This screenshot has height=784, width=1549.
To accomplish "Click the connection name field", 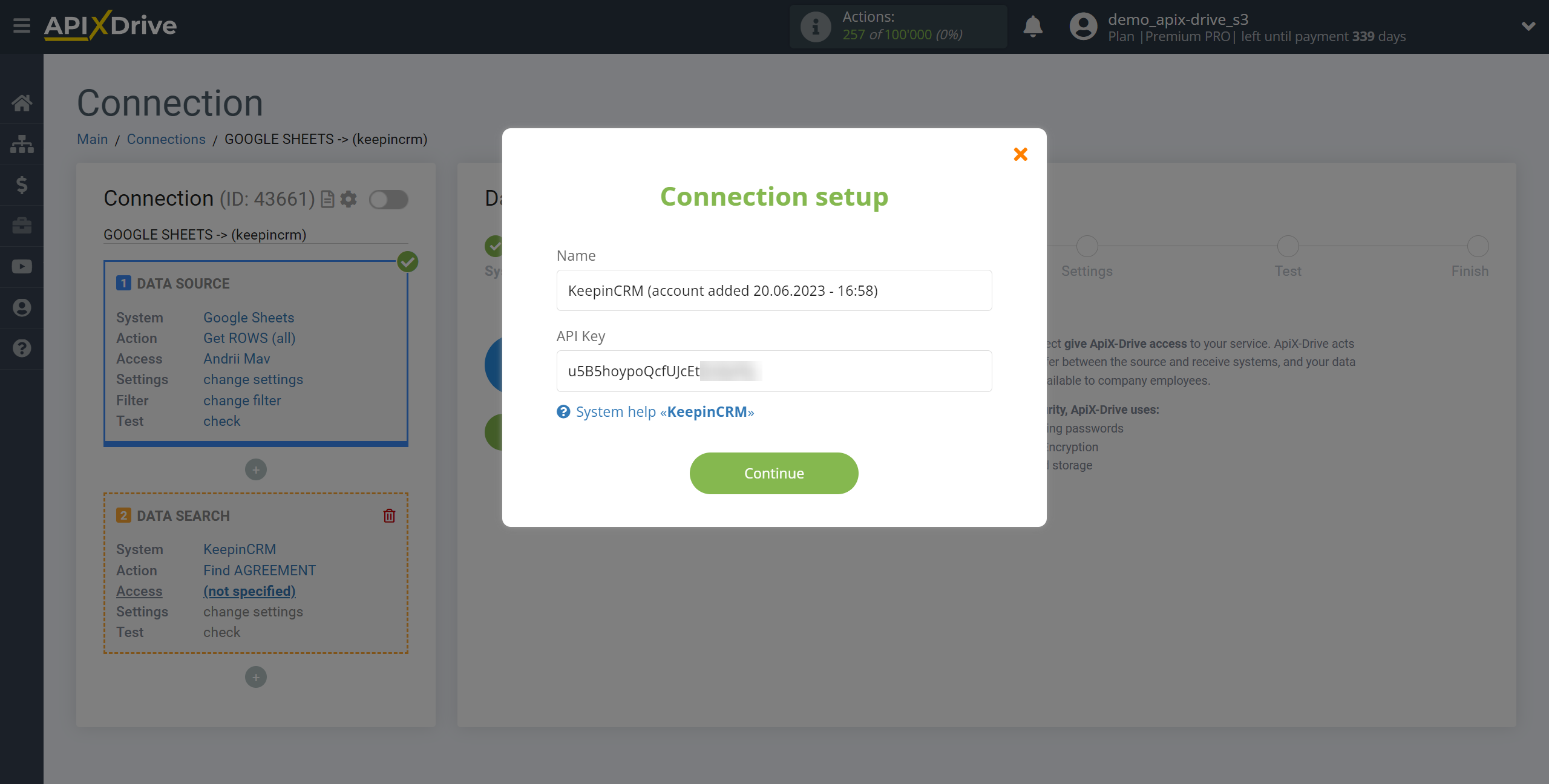I will pyautogui.click(x=256, y=235).
